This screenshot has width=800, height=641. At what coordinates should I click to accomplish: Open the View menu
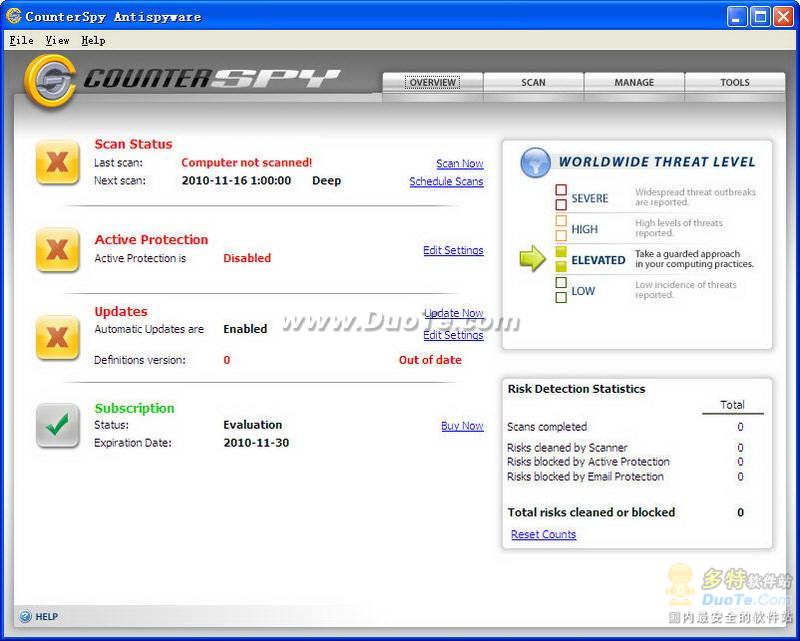57,40
